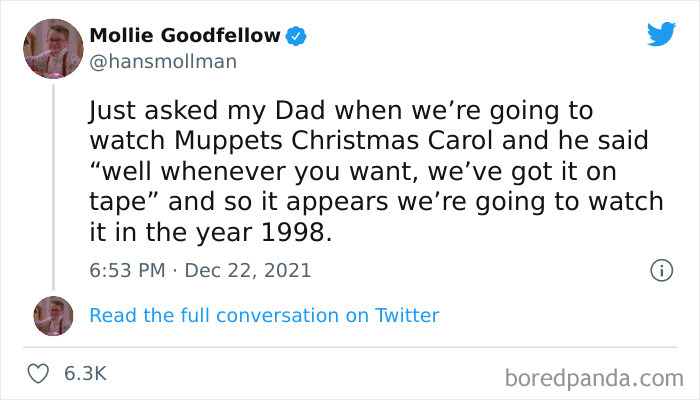Read the full conversation on Twitter
This screenshot has width=700, height=400.
point(264,315)
